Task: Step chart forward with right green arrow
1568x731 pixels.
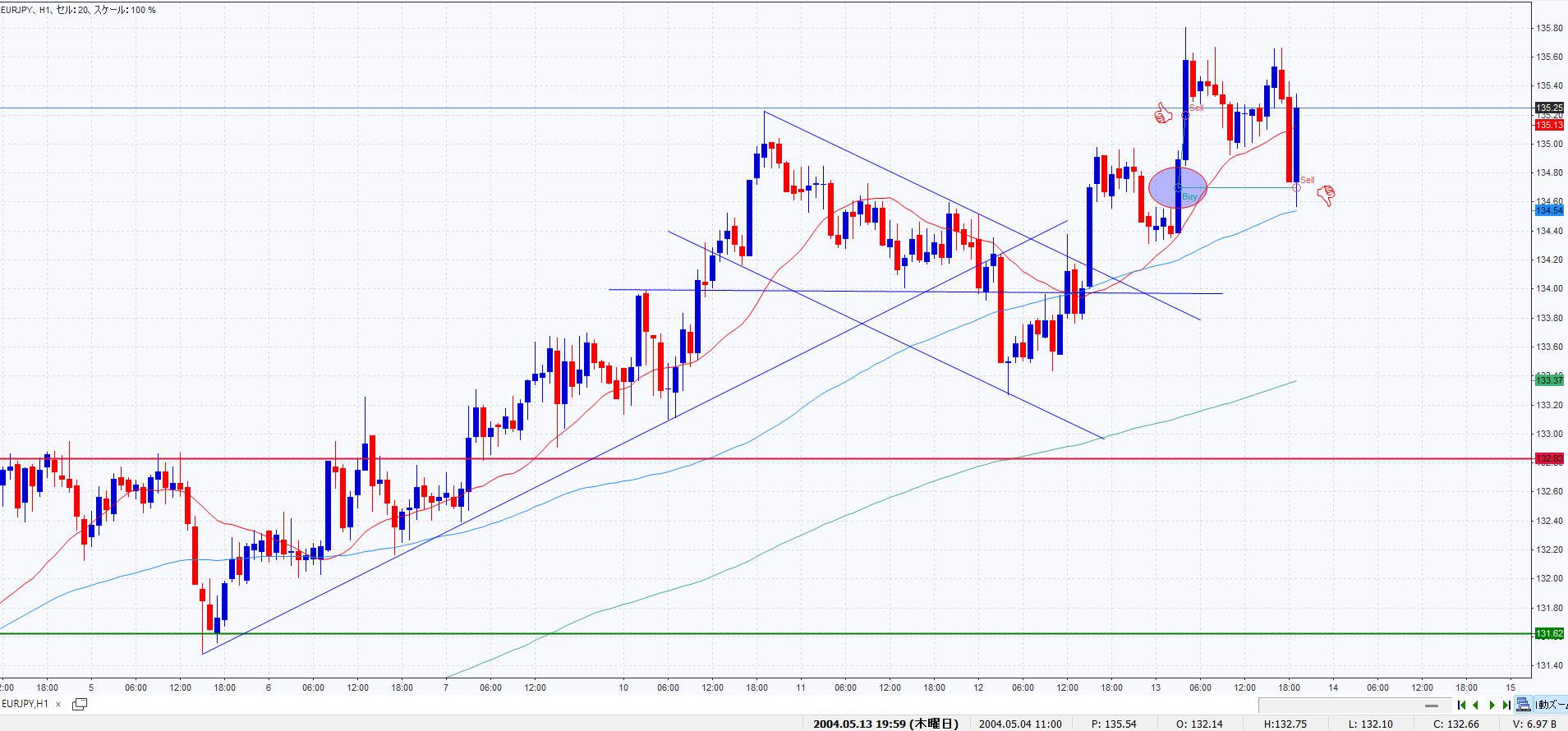Action: [x=1492, y=705]
